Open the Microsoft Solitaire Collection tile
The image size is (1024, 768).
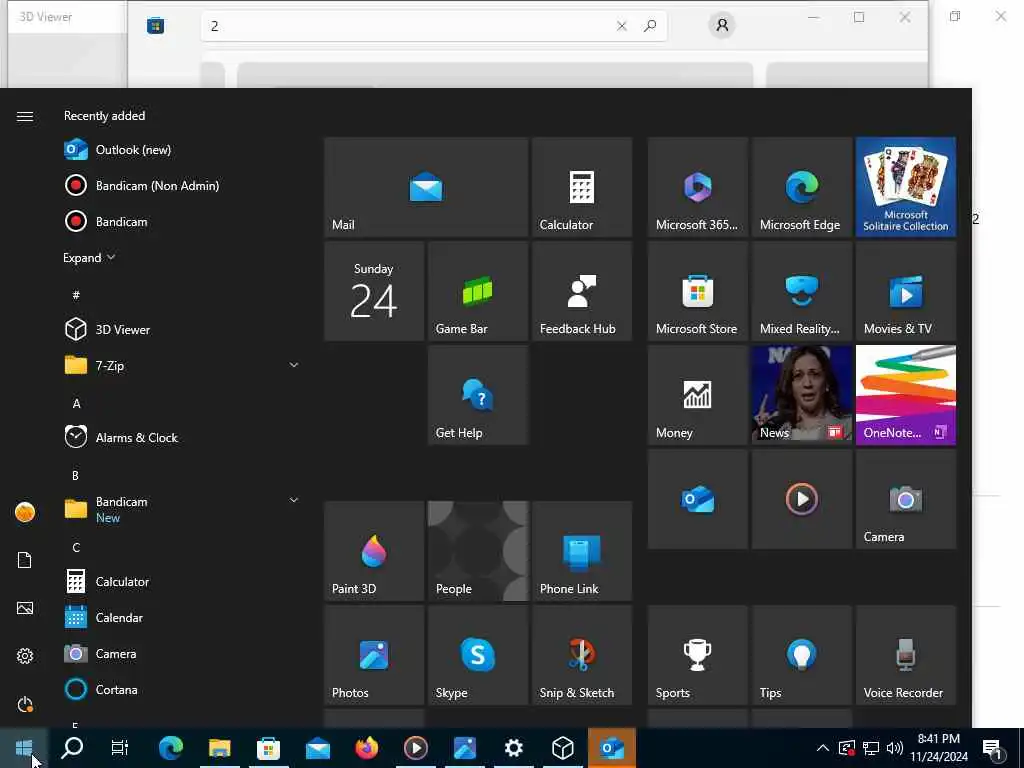pos(906,187)
